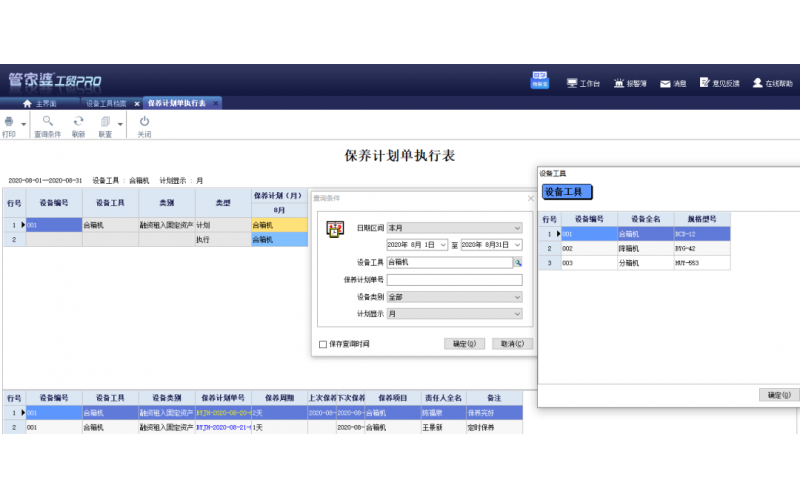Click the calendar icon in query dialog
The width and height of the screenshot is (800, 500).
335,229
